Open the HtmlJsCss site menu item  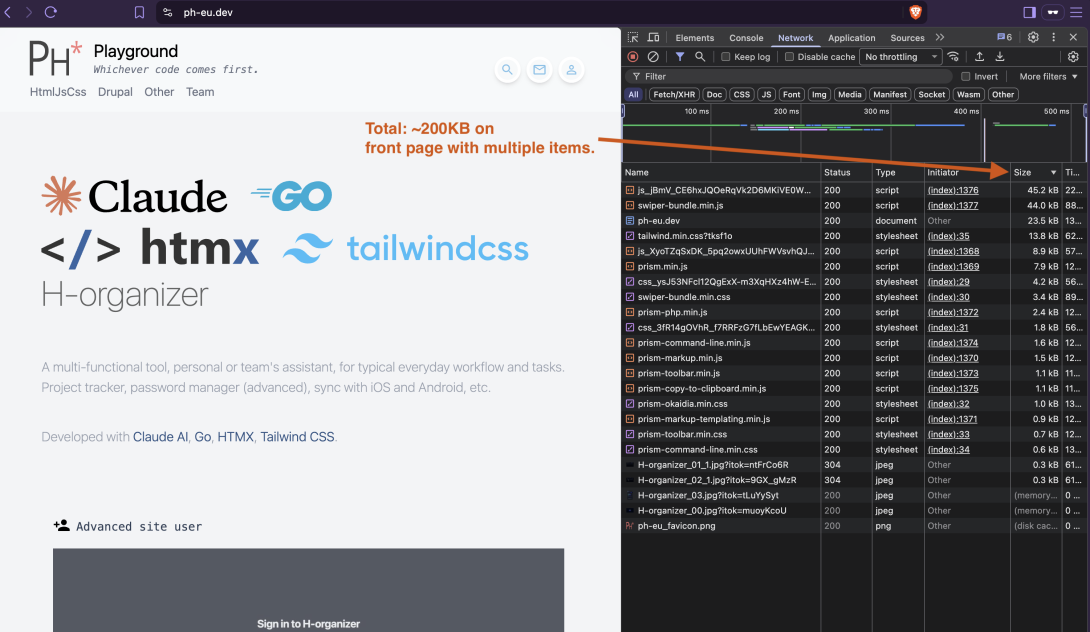(x=58, y=92)
